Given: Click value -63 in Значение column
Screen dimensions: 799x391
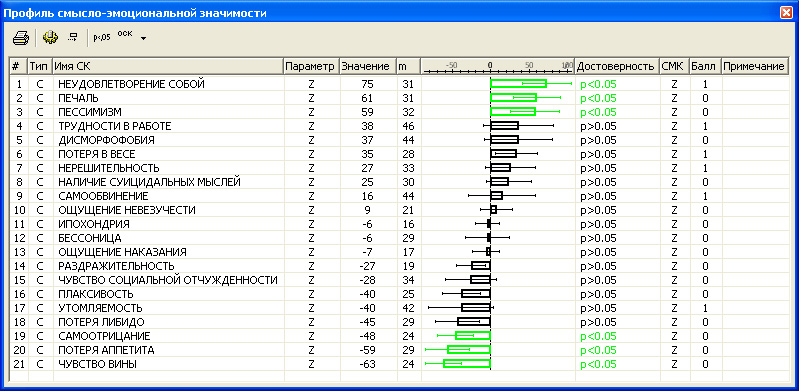Looking at the screenshot, I should coord(367,364).
